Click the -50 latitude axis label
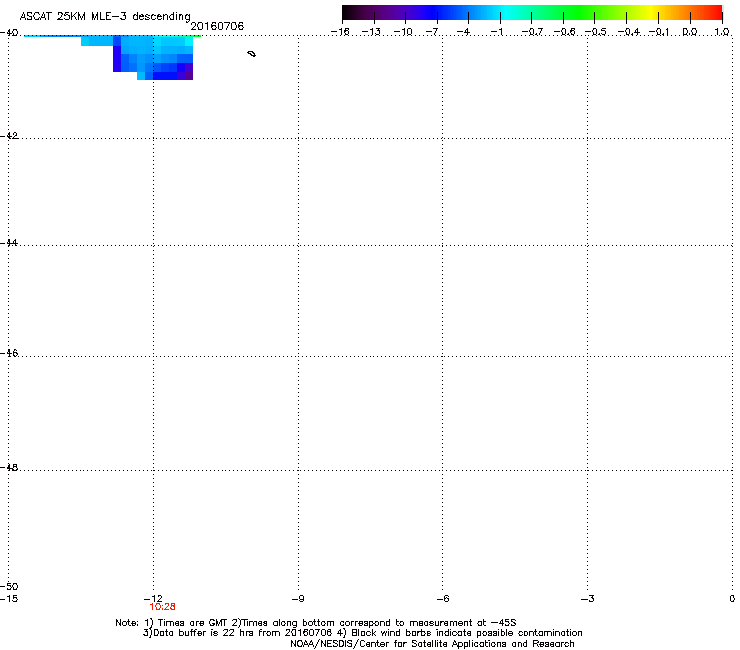740x650 pixels. pyautogui.click(x=9, y=587)
